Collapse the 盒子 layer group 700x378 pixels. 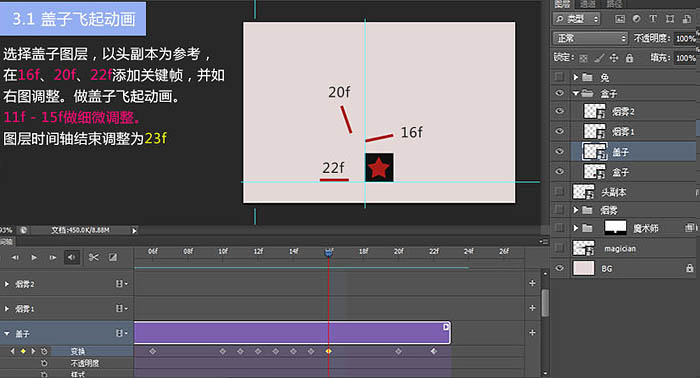576,93
